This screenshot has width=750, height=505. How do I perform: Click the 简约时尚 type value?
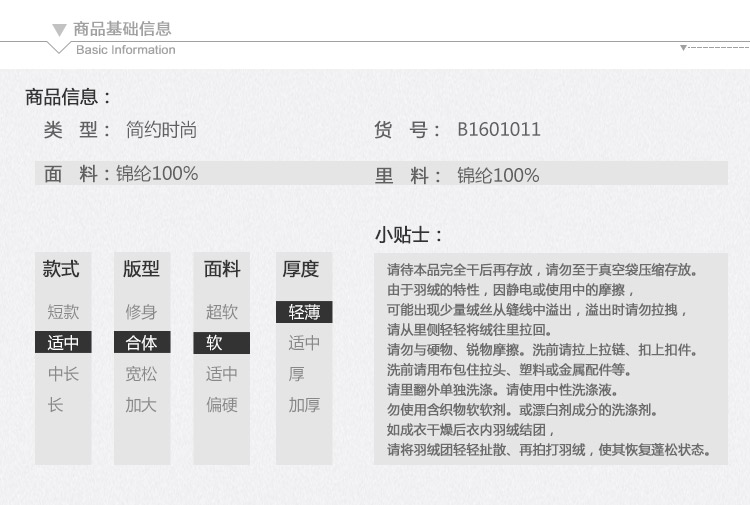pos(161,130)
